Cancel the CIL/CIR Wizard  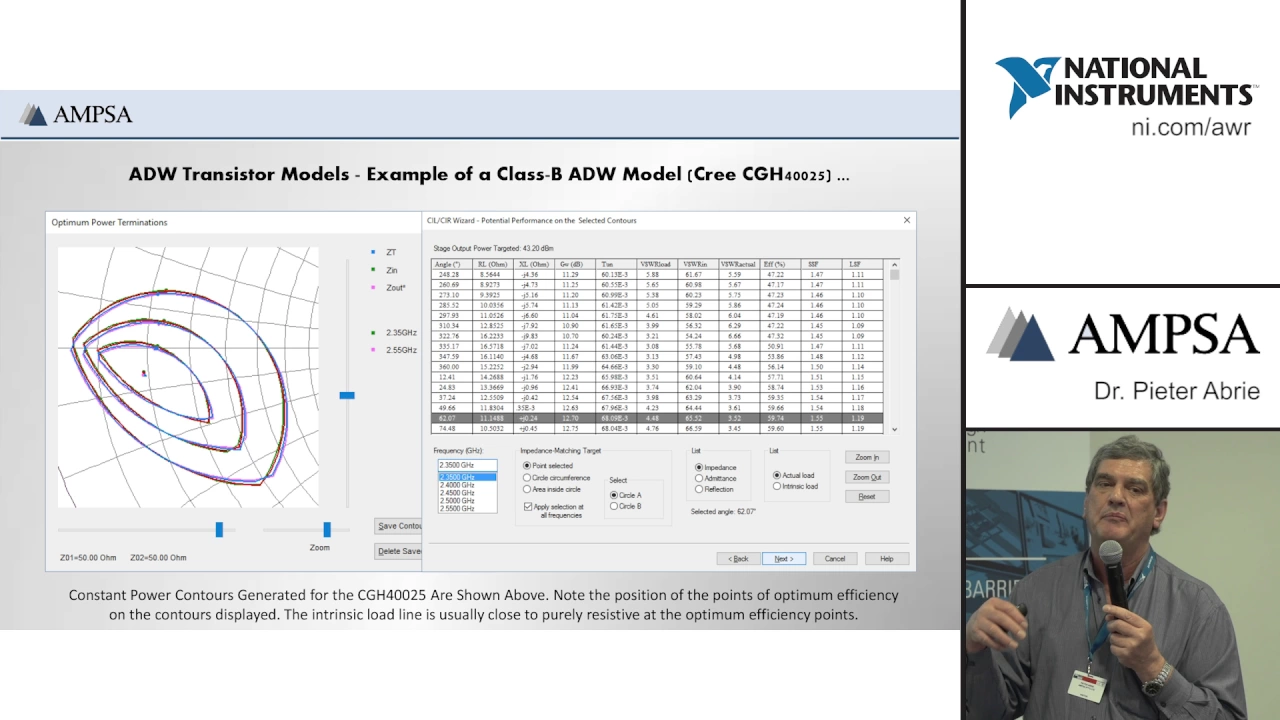[x=835, y=558]
